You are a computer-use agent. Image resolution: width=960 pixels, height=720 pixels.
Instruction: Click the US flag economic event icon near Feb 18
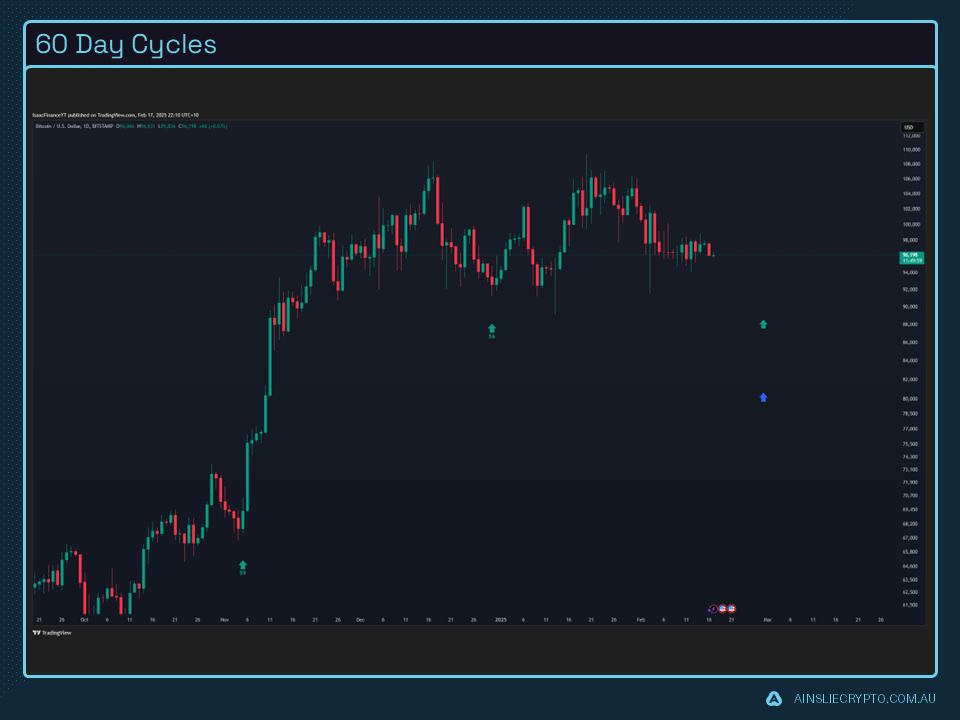722,608
